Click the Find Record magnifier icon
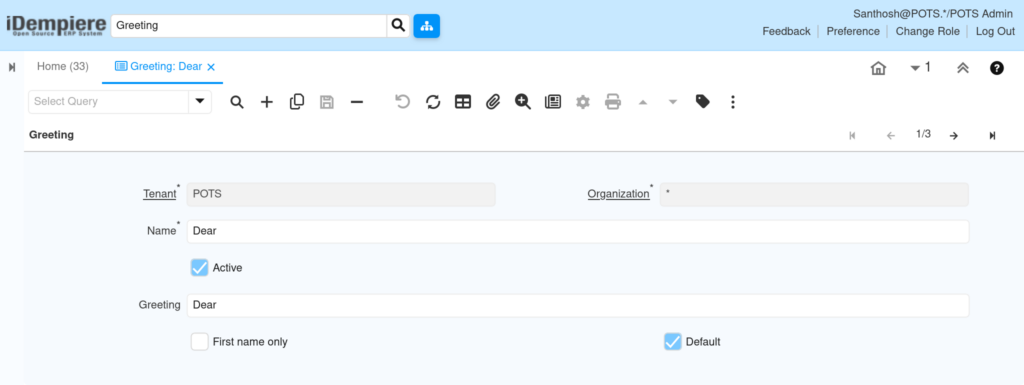This screenshot has height=385, width=1024. [x=237, y=102]
